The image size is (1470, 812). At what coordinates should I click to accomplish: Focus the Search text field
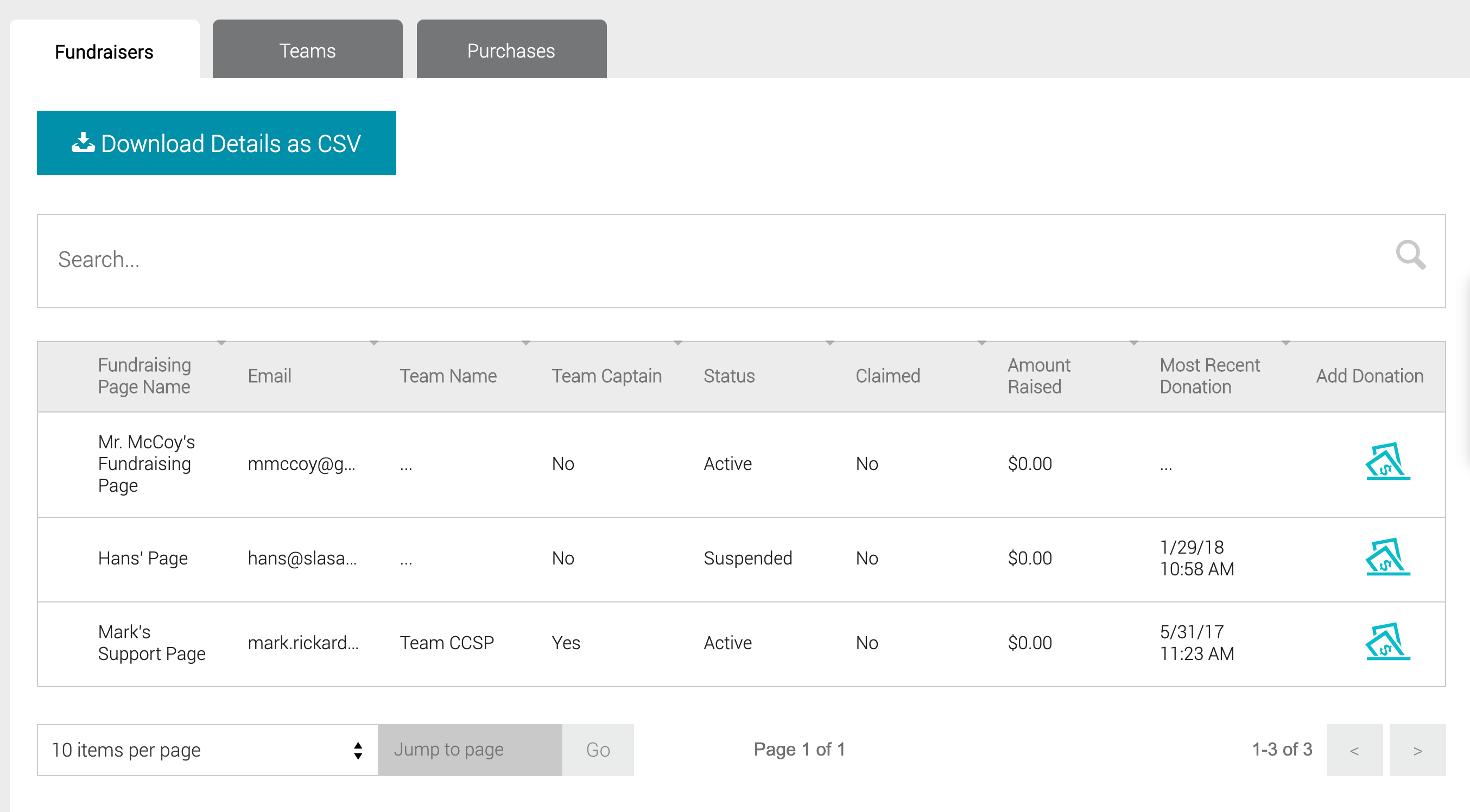685,260
